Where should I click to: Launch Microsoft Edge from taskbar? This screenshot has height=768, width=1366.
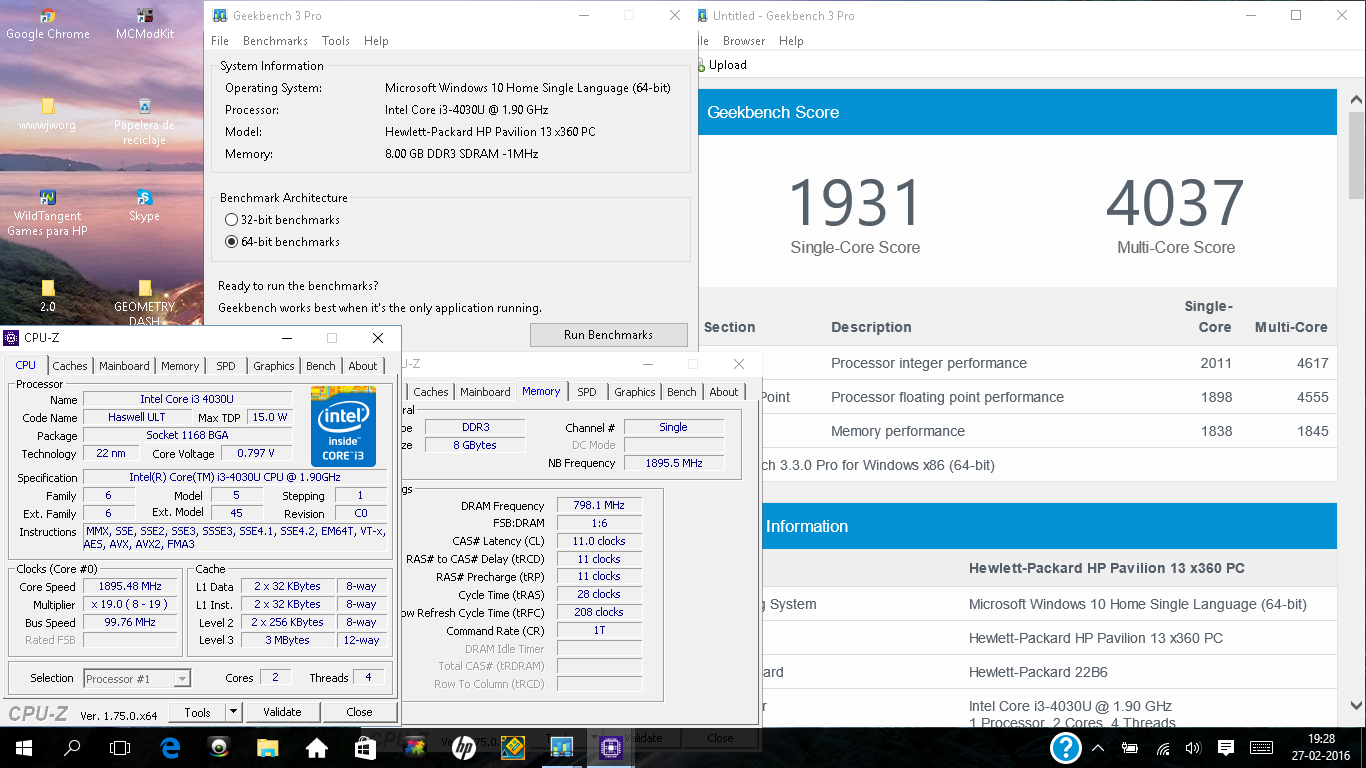[x=170, y=747]
